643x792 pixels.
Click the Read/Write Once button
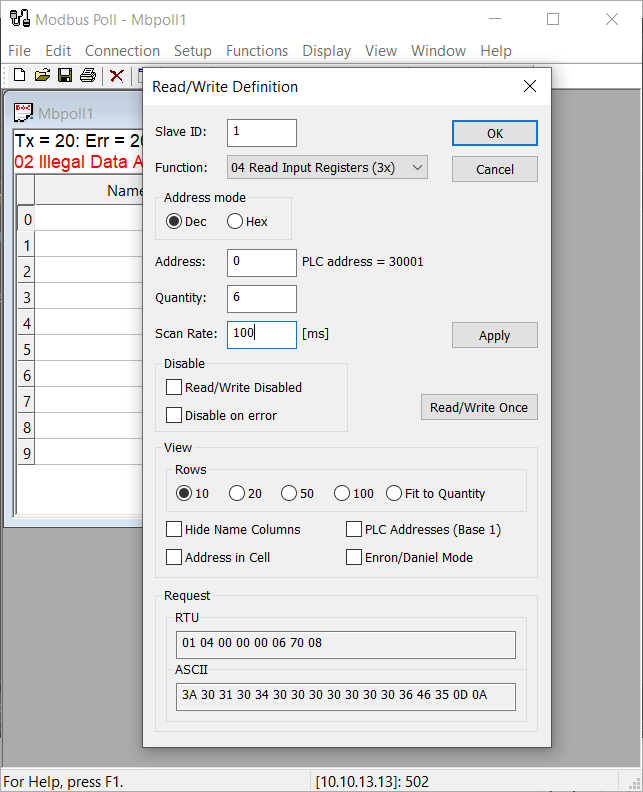click(x=479, y=407)
